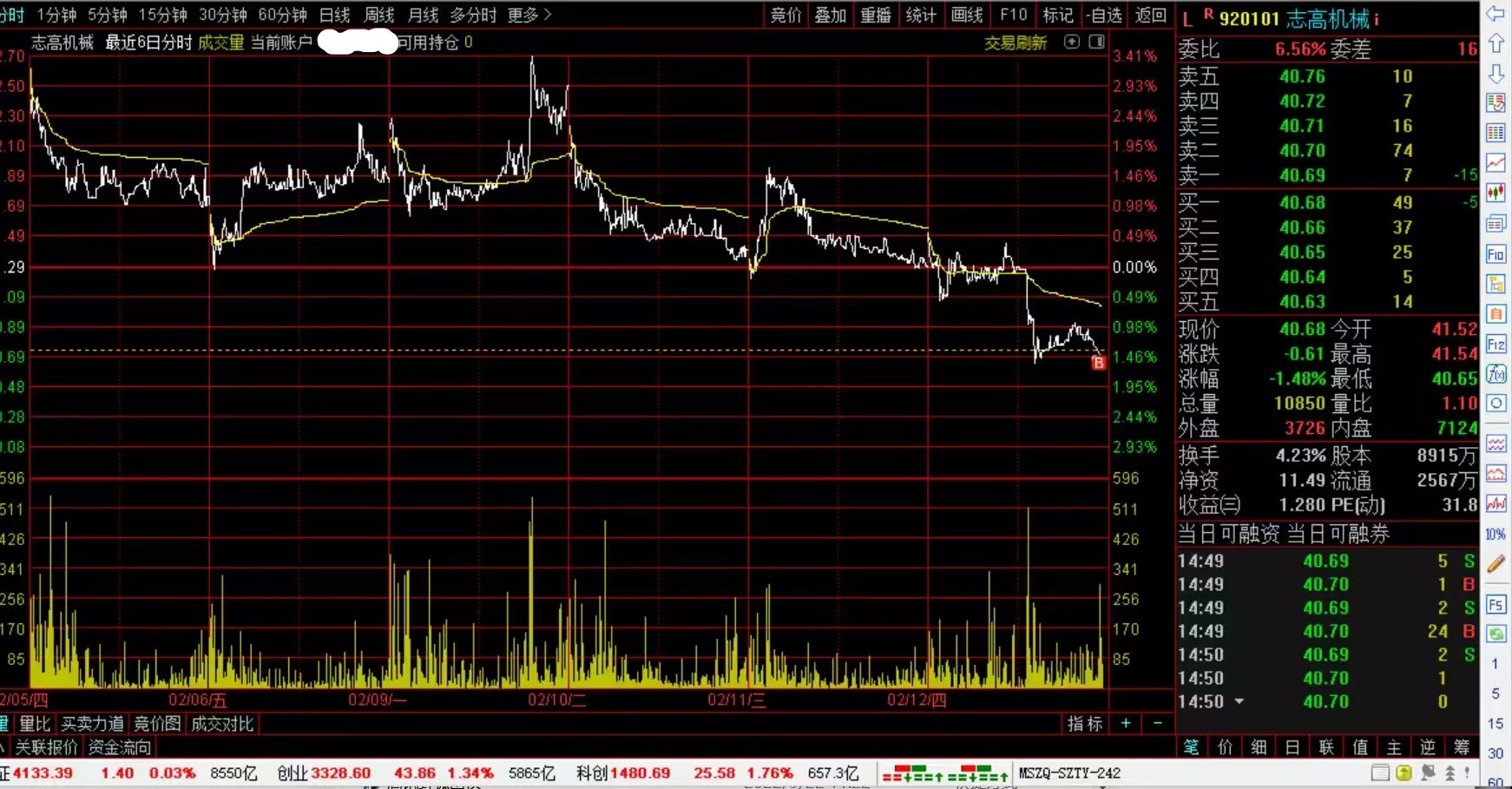Click the 叠加 overlay button

[x=831, y=15]
